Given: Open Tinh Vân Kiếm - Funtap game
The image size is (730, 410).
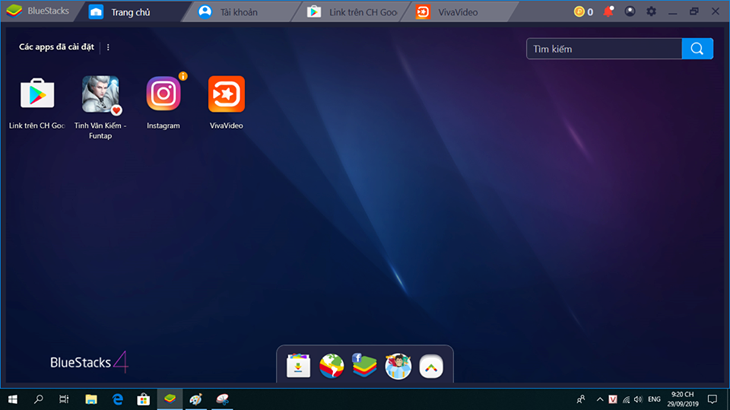Looking at the screenshot, I should 101,94.
